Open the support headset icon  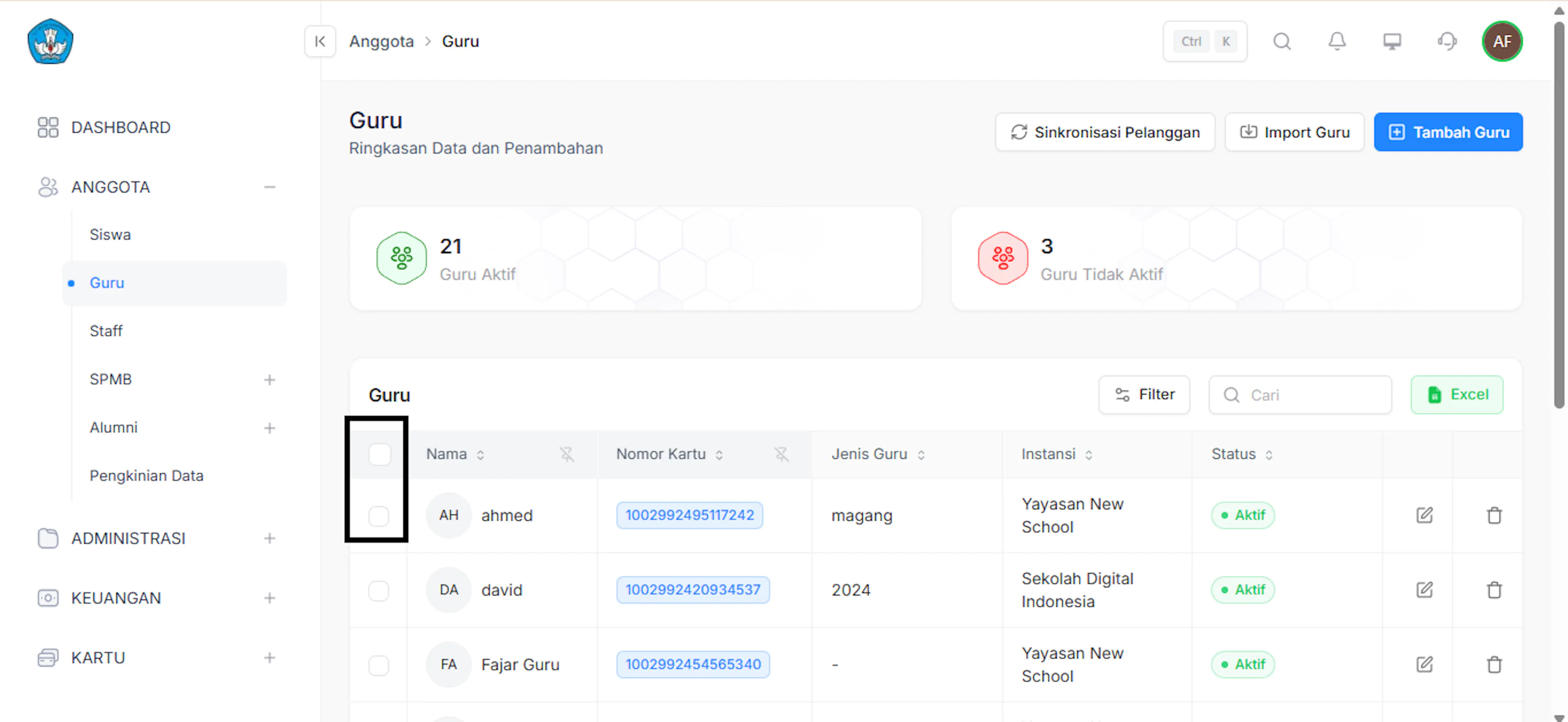coord(1447,41)
